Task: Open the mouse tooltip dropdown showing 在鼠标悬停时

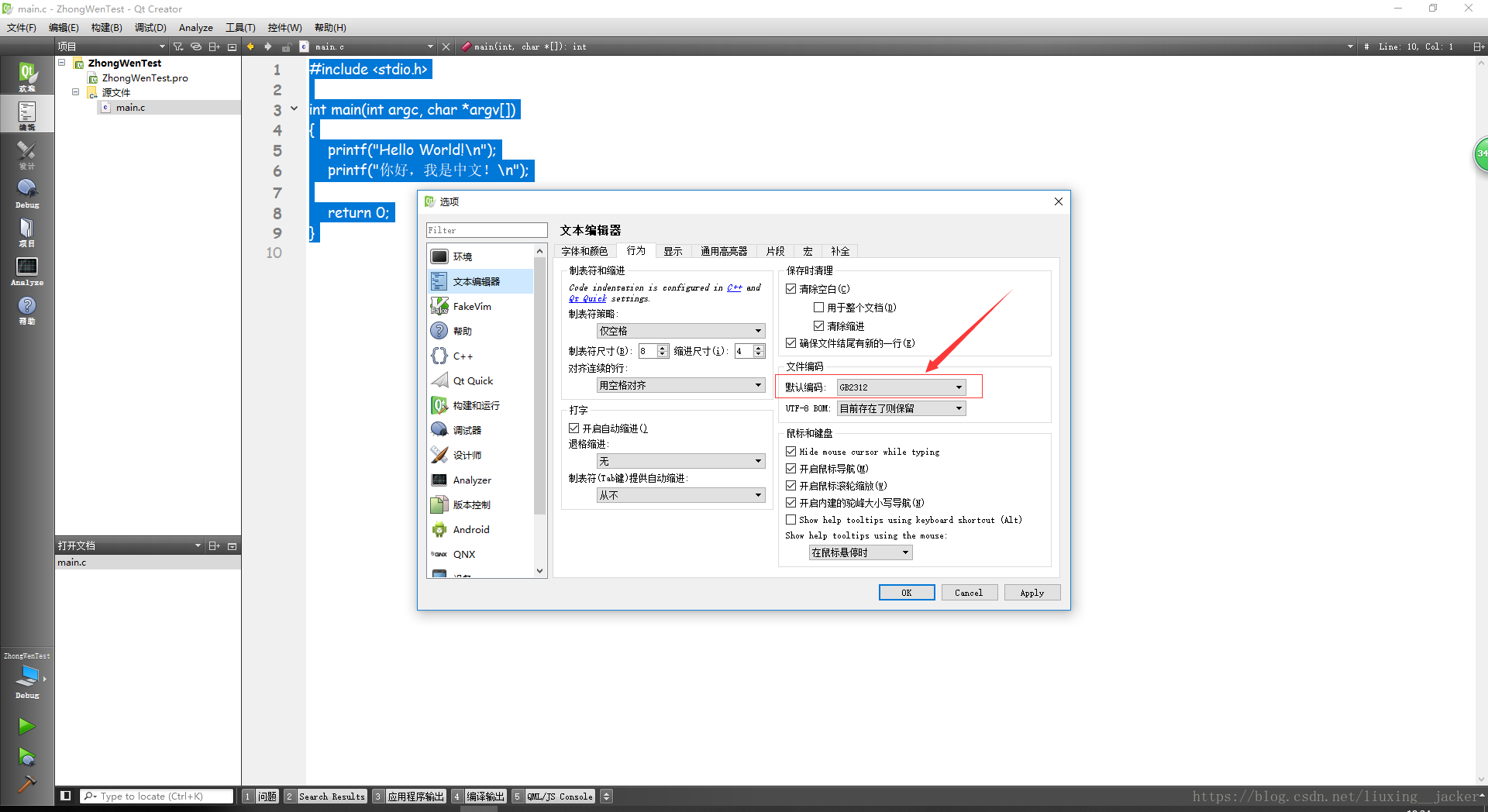Action: [860, 552]
